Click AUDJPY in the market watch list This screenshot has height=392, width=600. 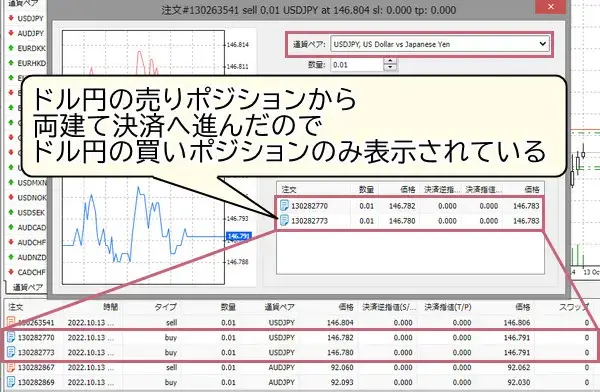click(x=31, y=33)
